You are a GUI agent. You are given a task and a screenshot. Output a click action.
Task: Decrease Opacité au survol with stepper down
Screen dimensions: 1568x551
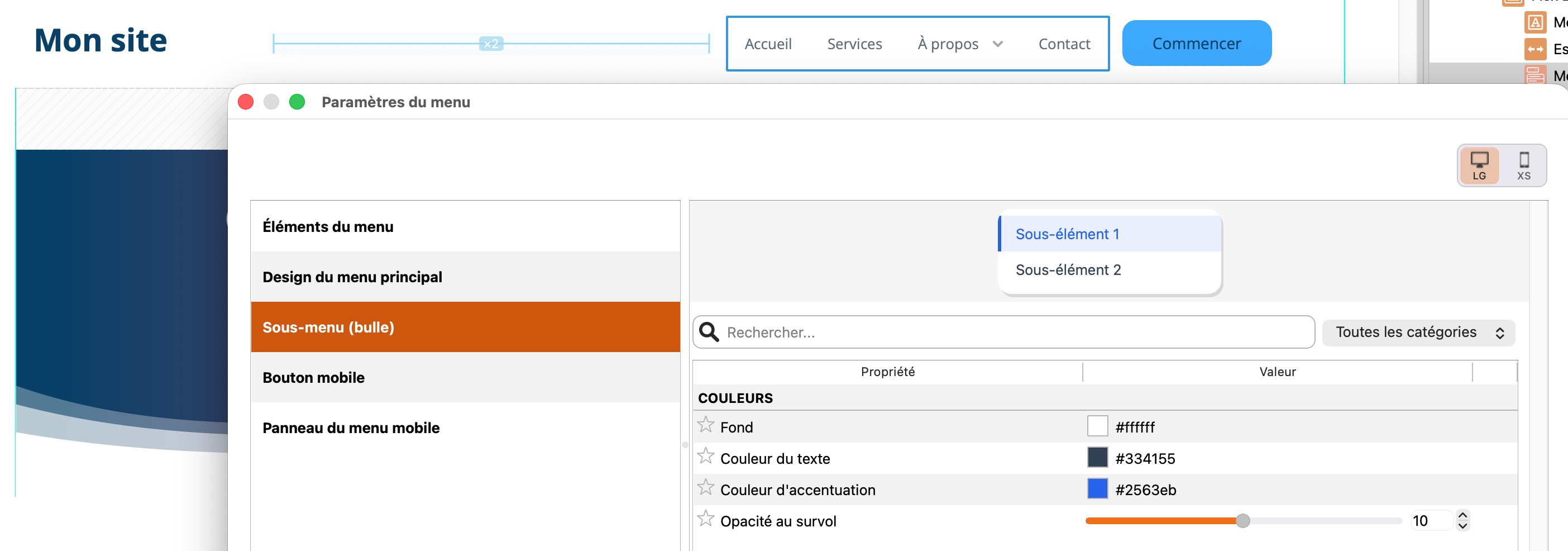tap(1462, 526)
